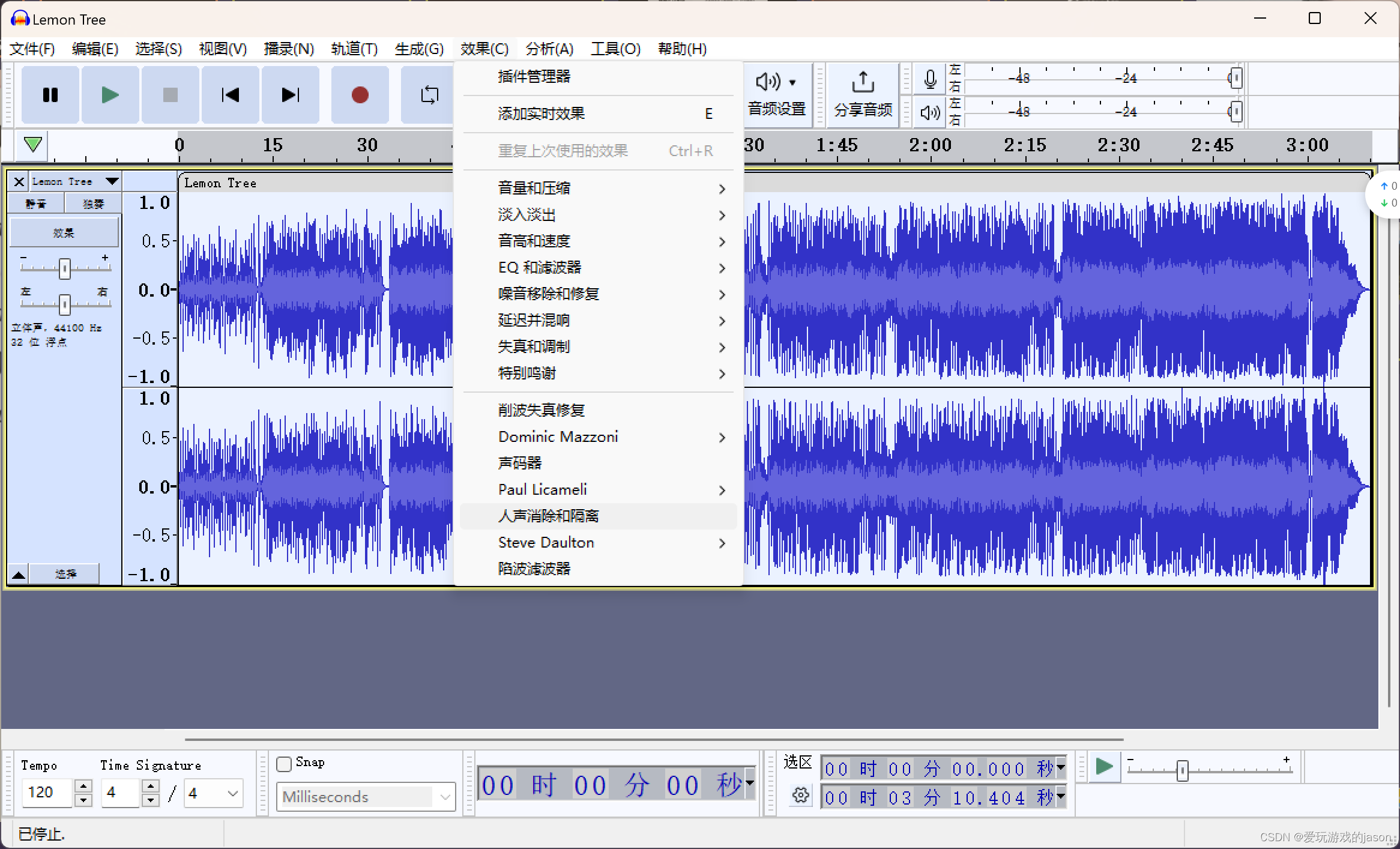Click the track gain slider handle

(x=65, y=269)
